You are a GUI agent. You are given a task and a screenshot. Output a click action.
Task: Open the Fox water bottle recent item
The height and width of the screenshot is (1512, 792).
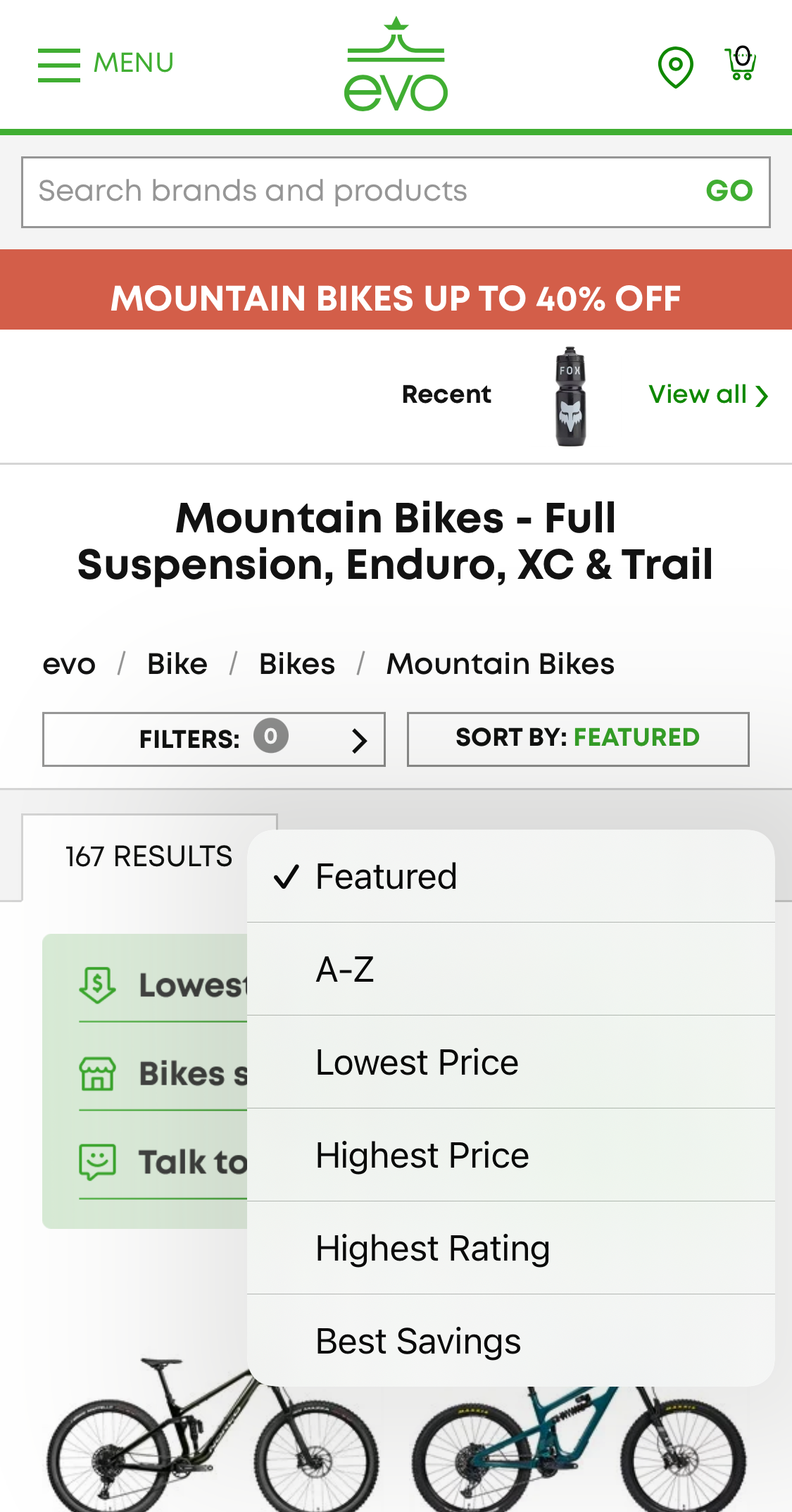570,396
